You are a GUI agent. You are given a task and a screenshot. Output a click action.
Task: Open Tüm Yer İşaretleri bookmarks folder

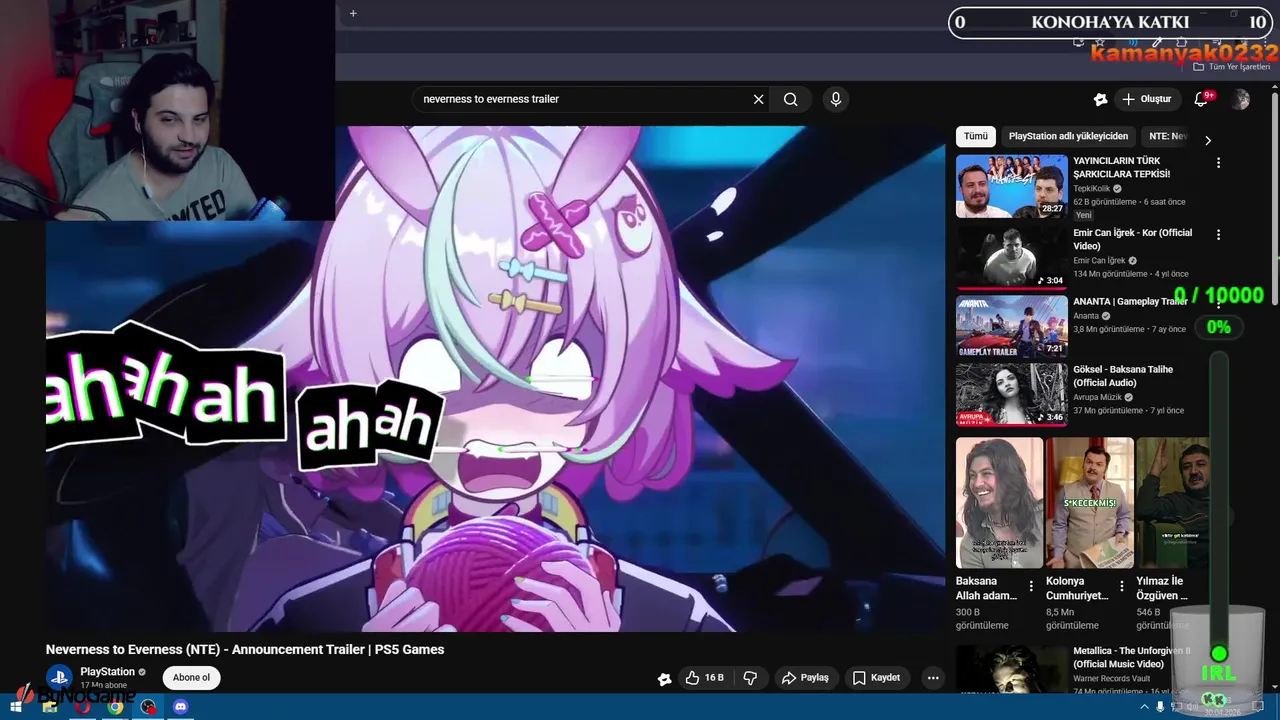click(x=1232, y=67)
